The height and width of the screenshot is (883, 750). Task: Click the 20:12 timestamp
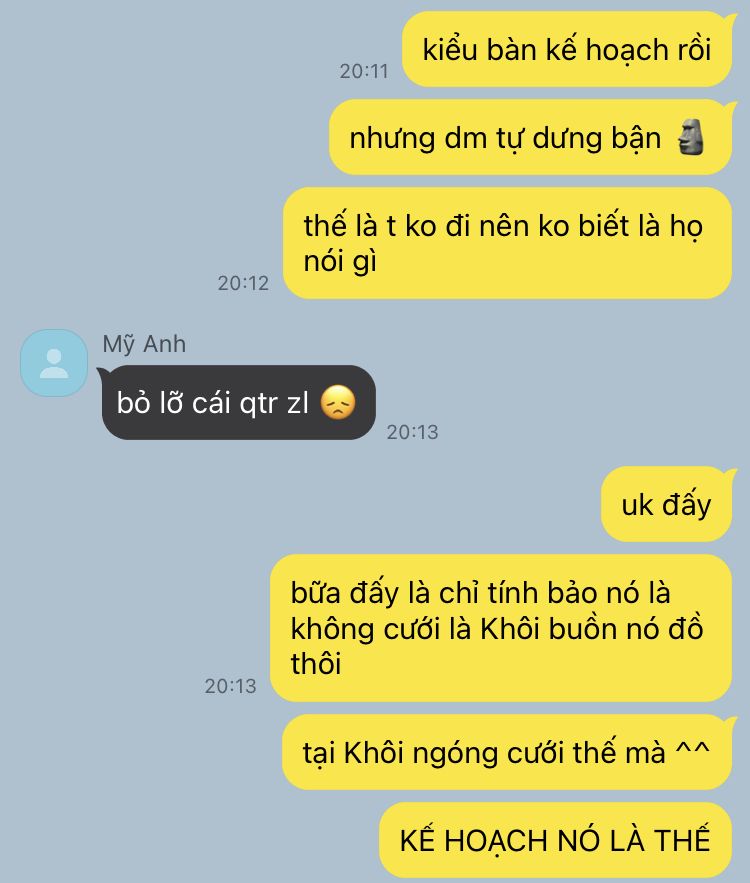point(243,283)
